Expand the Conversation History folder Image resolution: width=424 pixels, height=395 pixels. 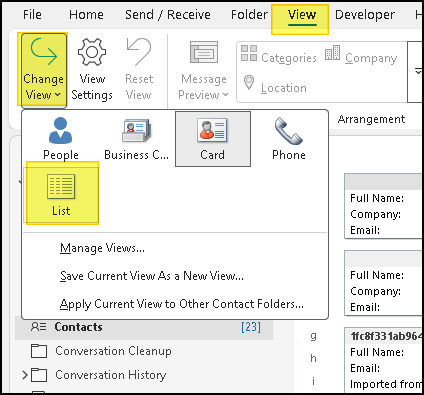coord(25,375)
